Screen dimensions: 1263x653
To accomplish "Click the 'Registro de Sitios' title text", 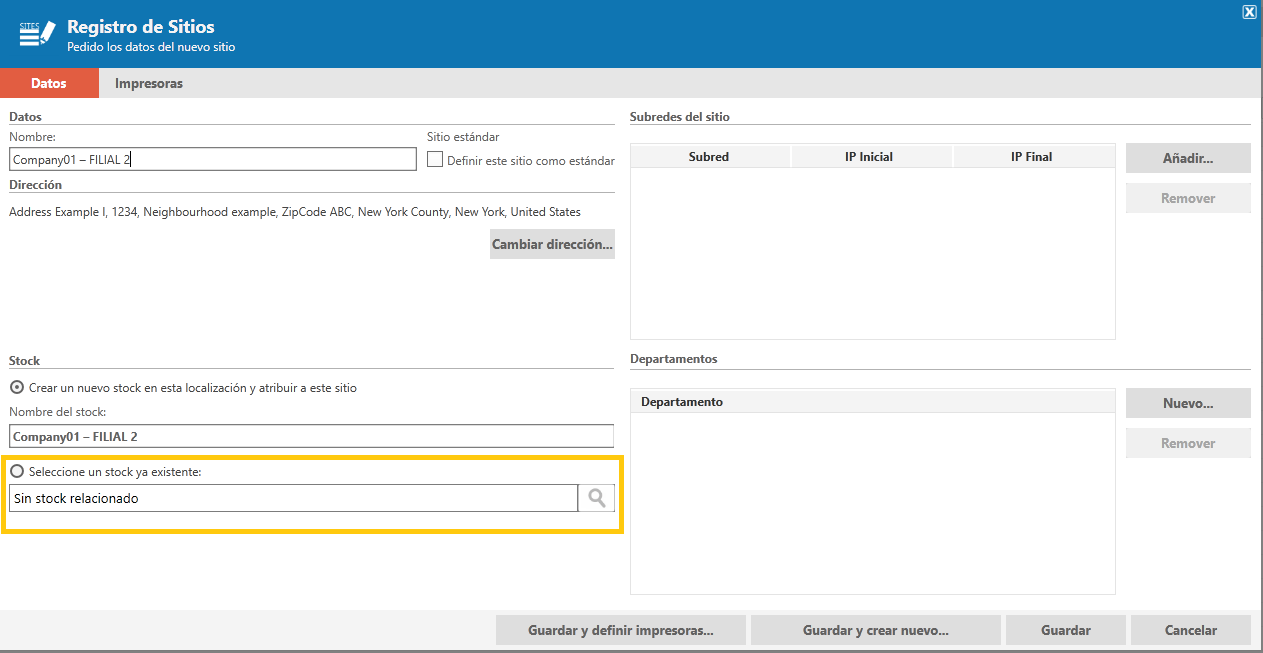I will tap(141, 27).
